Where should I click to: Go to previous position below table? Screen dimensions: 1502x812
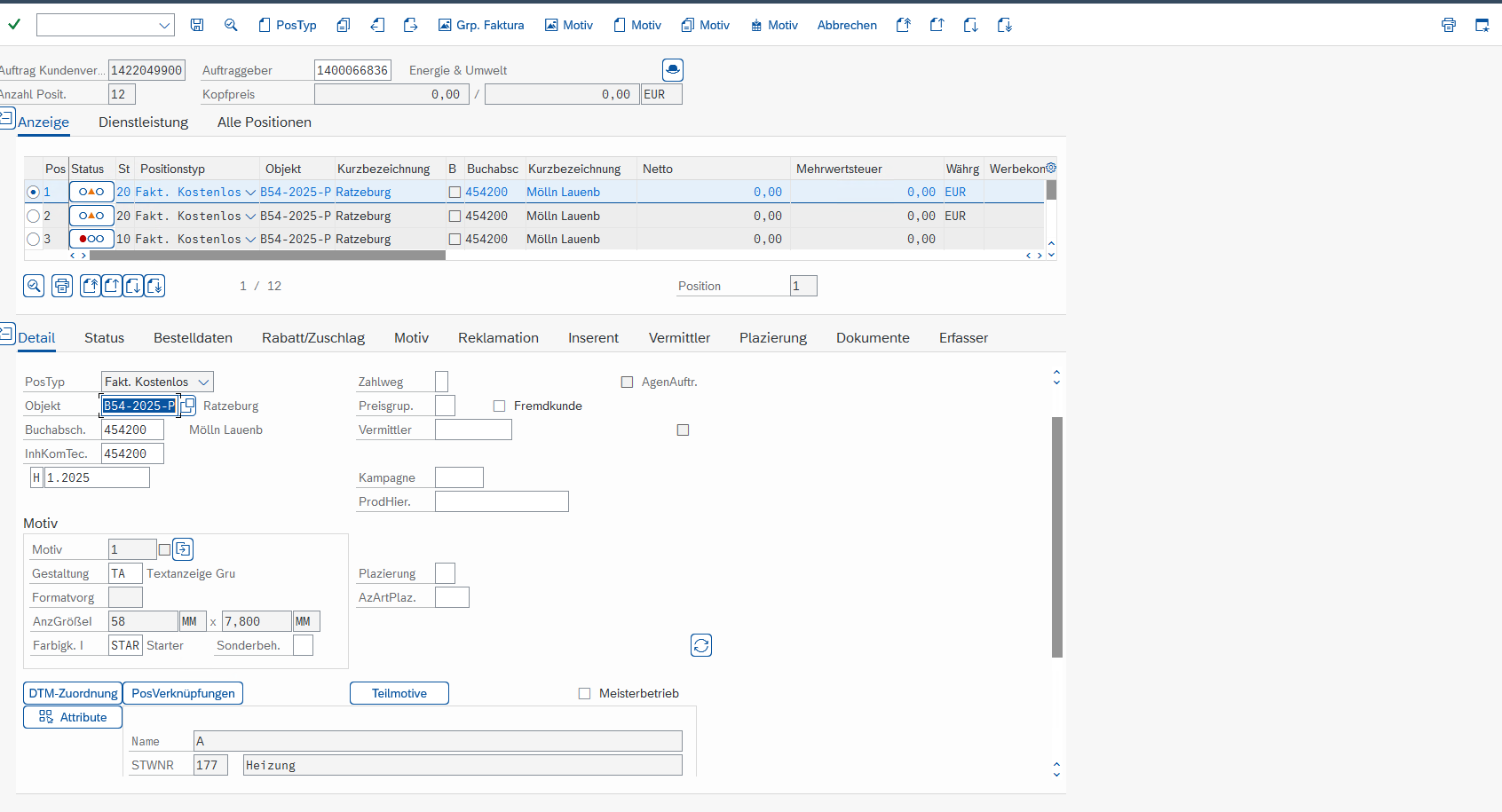coord(112,286)
